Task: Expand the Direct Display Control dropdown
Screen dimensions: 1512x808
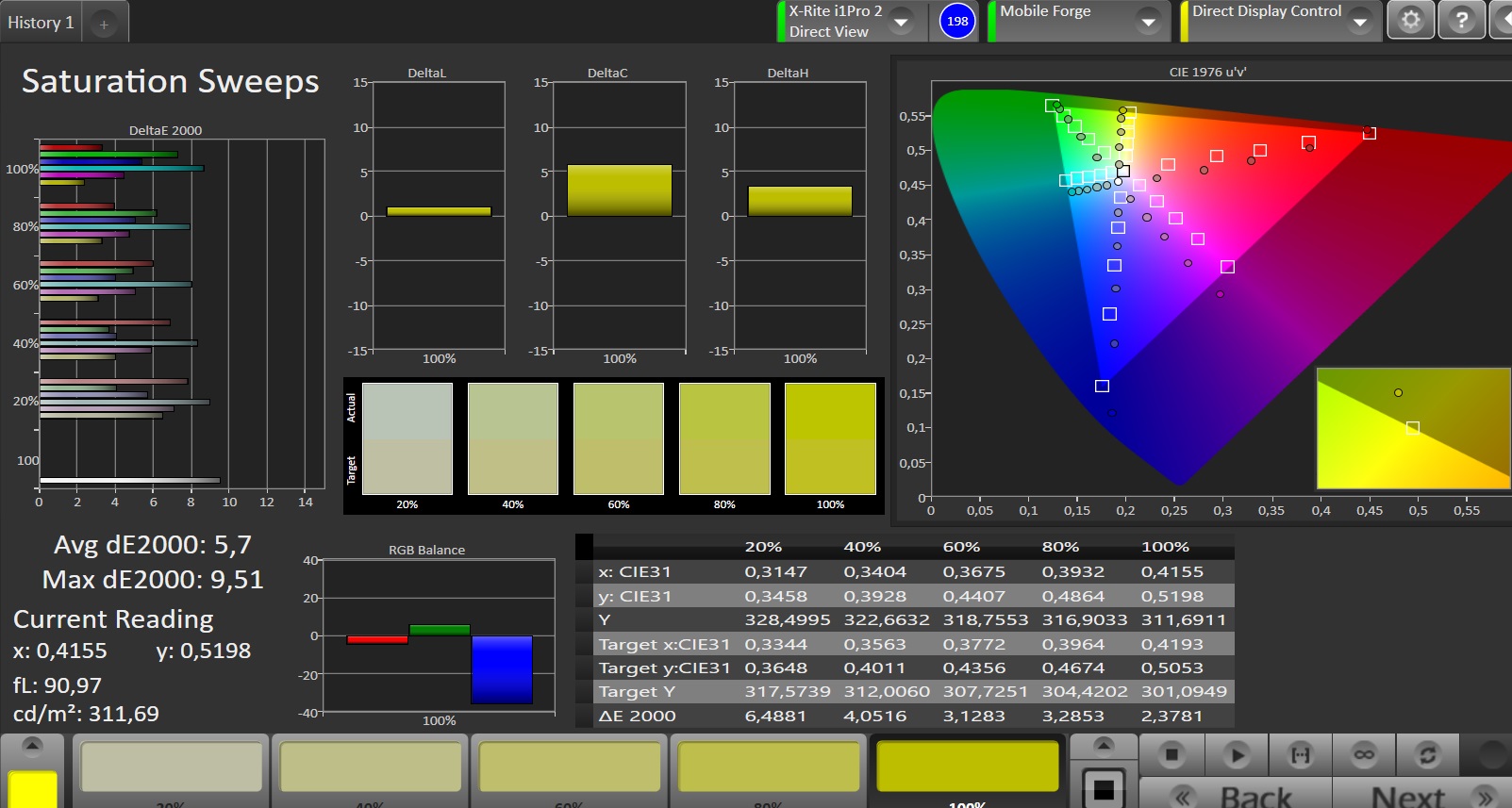Action: coord(1359,21)
